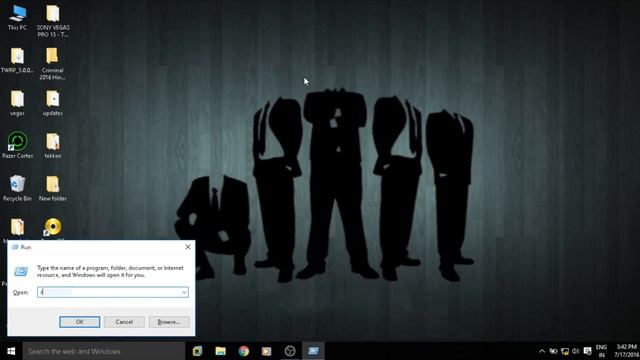Select the updates folder on desktop
The height and width of the screenshot is (360, 640).
point(53,103)
